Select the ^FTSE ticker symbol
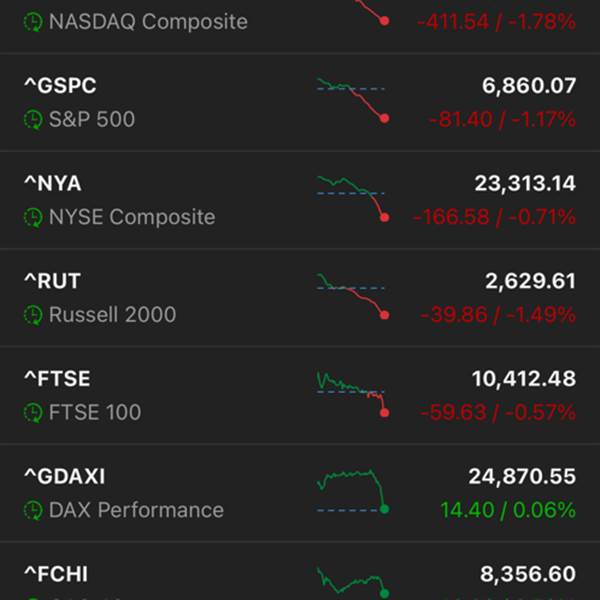Image resolution: width=600 pixels, height=600 pixels. point(57,379)
